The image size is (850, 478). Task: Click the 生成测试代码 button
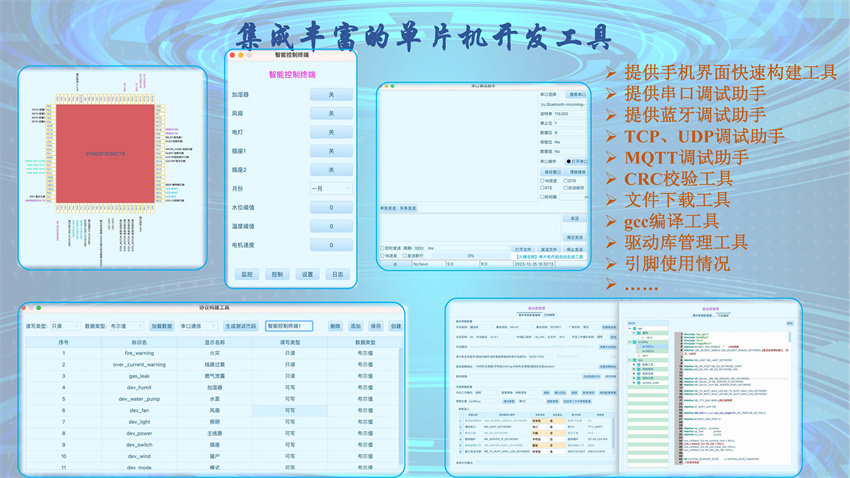coord(240,326)
